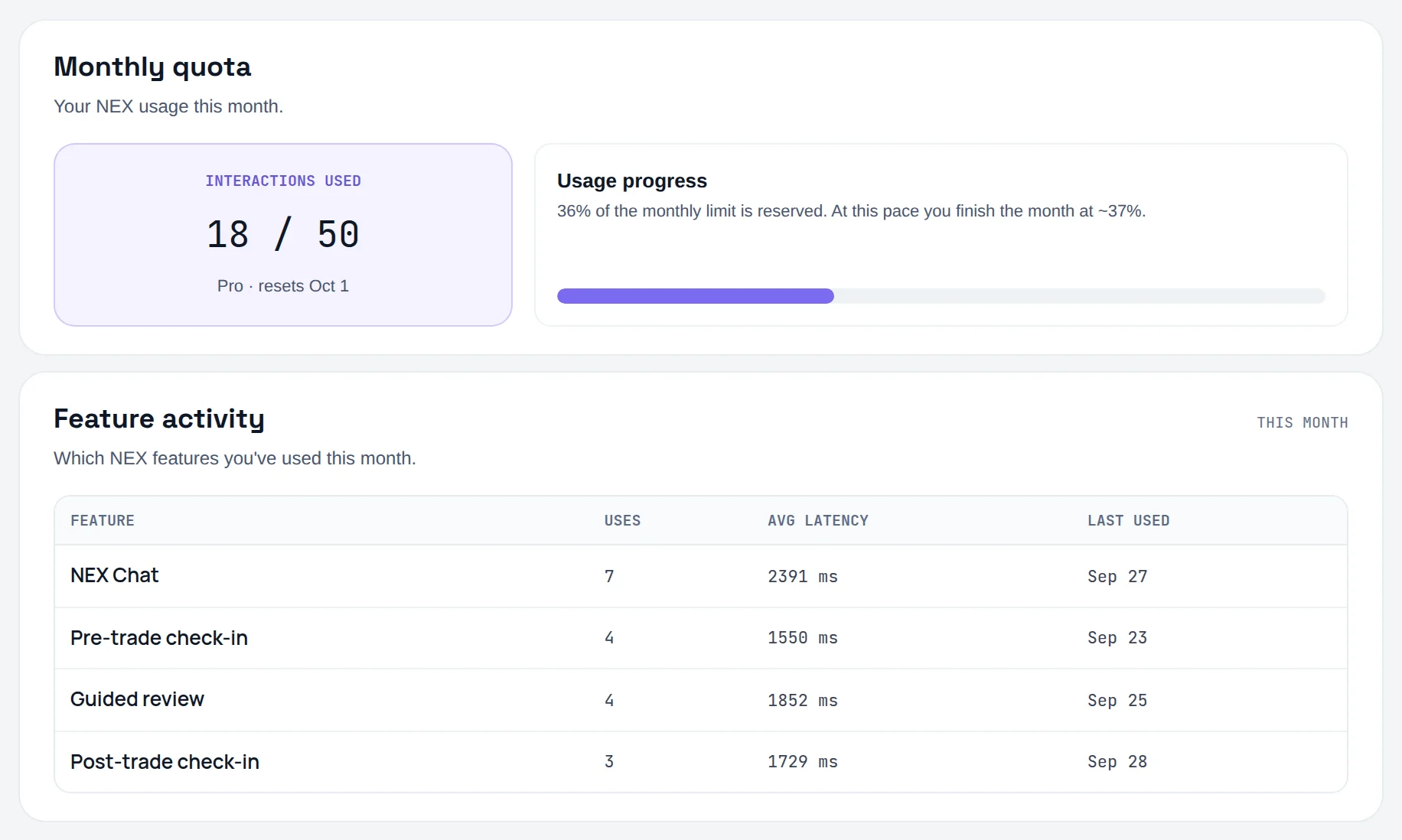Click the 1729 ms latency value
The image size is (1402, 840).
point(803,762)
